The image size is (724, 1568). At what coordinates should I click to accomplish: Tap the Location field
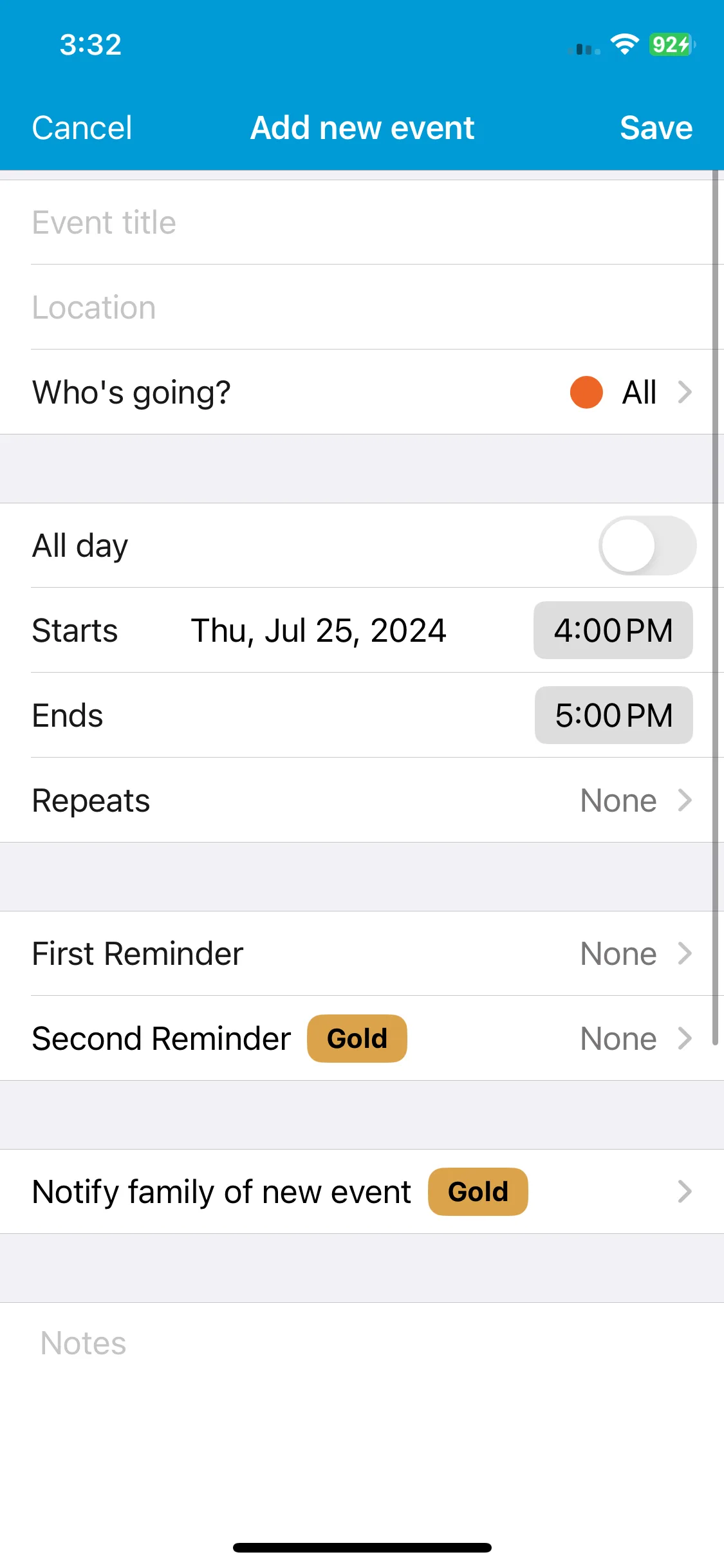pyautogui.click(x=362, y=307)
